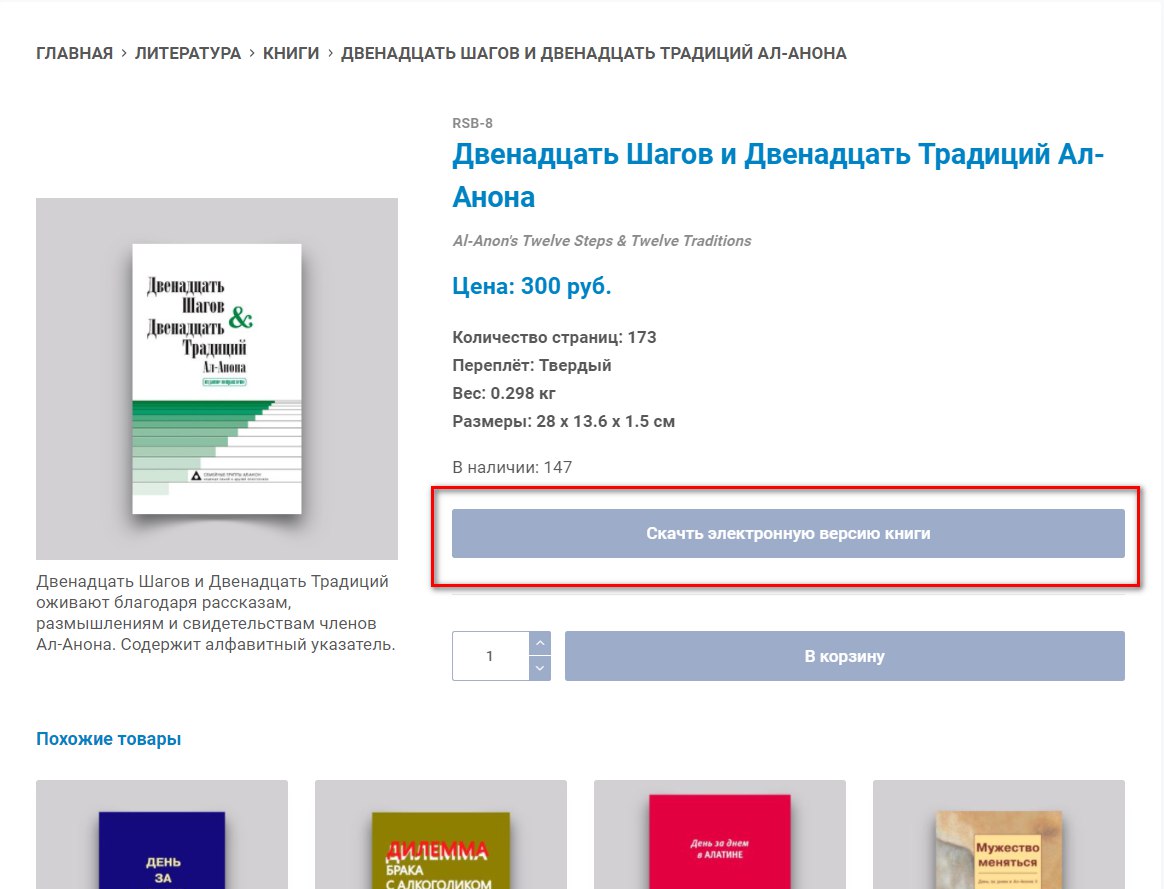
Task: Click the current breadcrumb ДВЕНАДЦАТЬ ШАГОВ И ДВЕНАДЦАТЬ ТРАДИЦИЙ АЛ-АНОНА
Action: pyautogui.click(x=593, y=53)
